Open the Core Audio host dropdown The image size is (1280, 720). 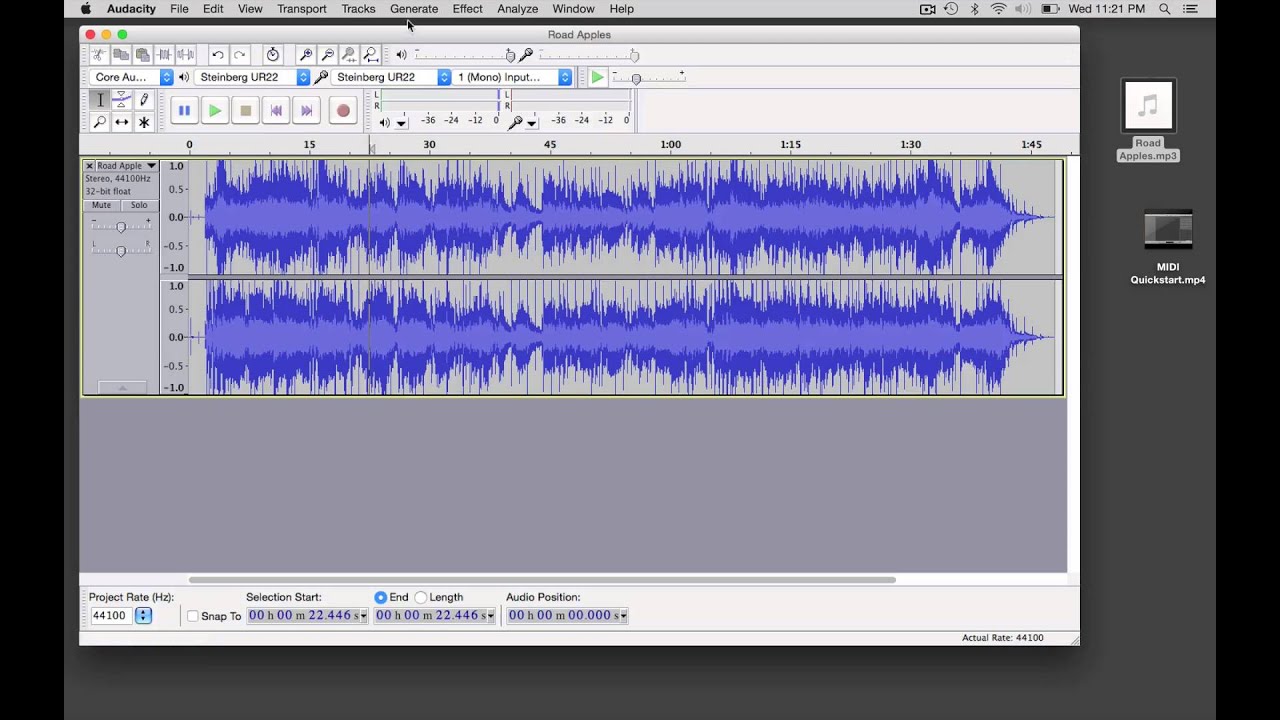[131, 77]
